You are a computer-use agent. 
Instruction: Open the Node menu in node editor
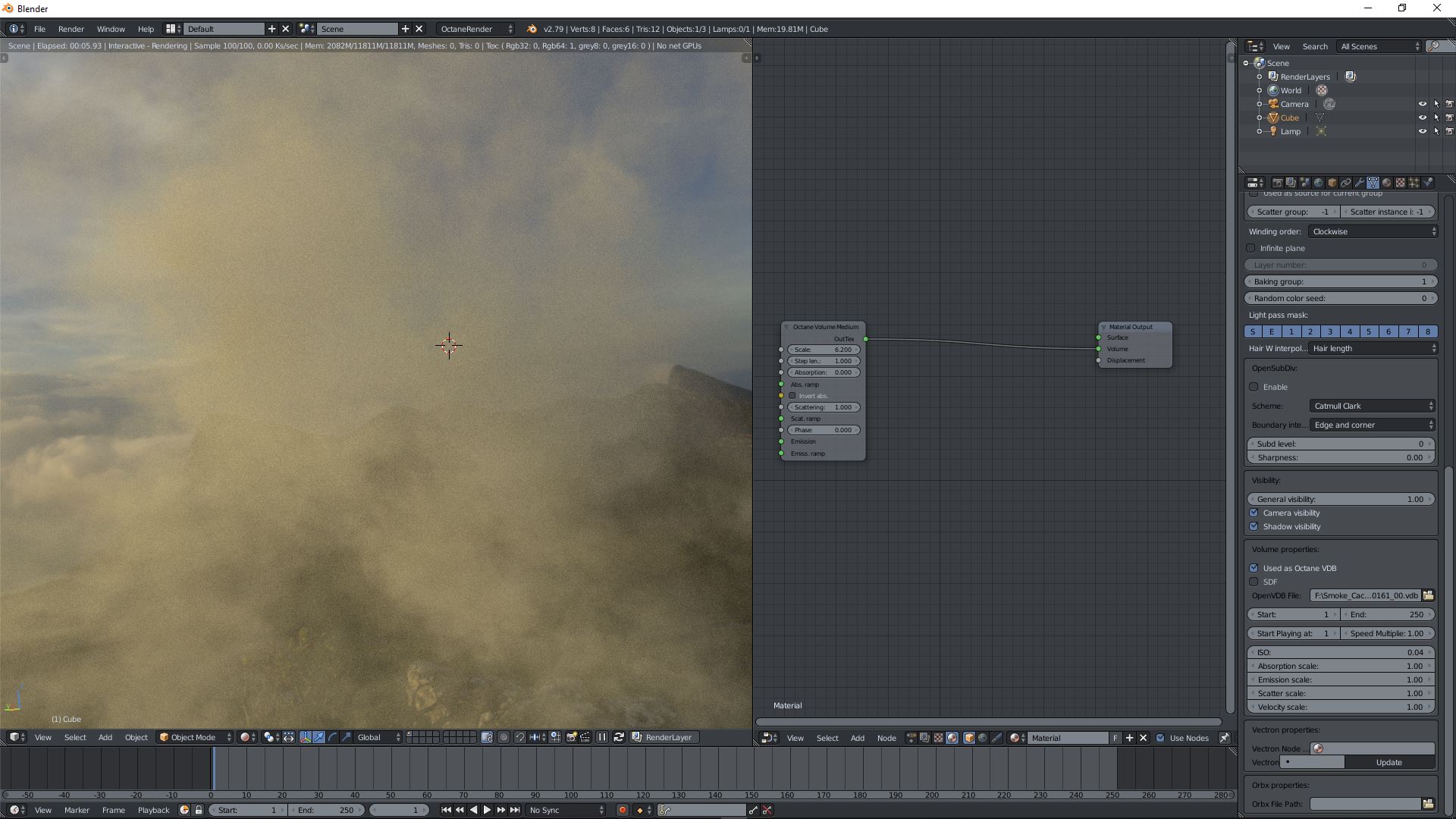pos(886,738)
